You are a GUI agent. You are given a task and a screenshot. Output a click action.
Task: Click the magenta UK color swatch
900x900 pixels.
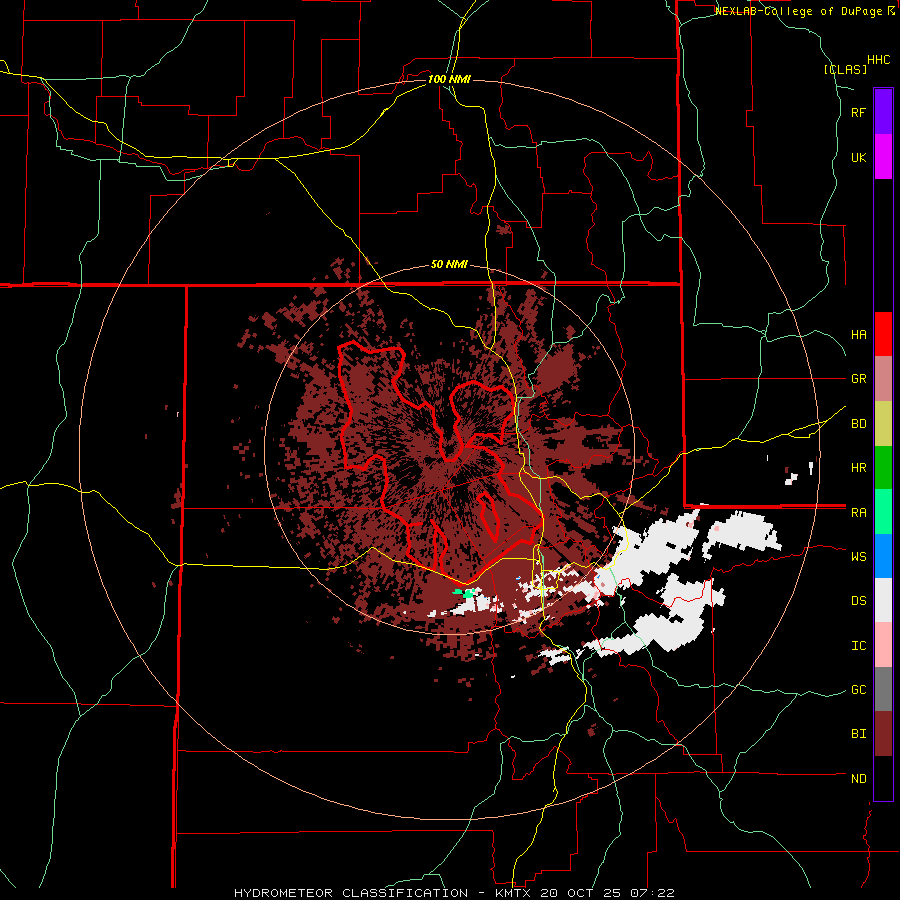coord(883,157)
